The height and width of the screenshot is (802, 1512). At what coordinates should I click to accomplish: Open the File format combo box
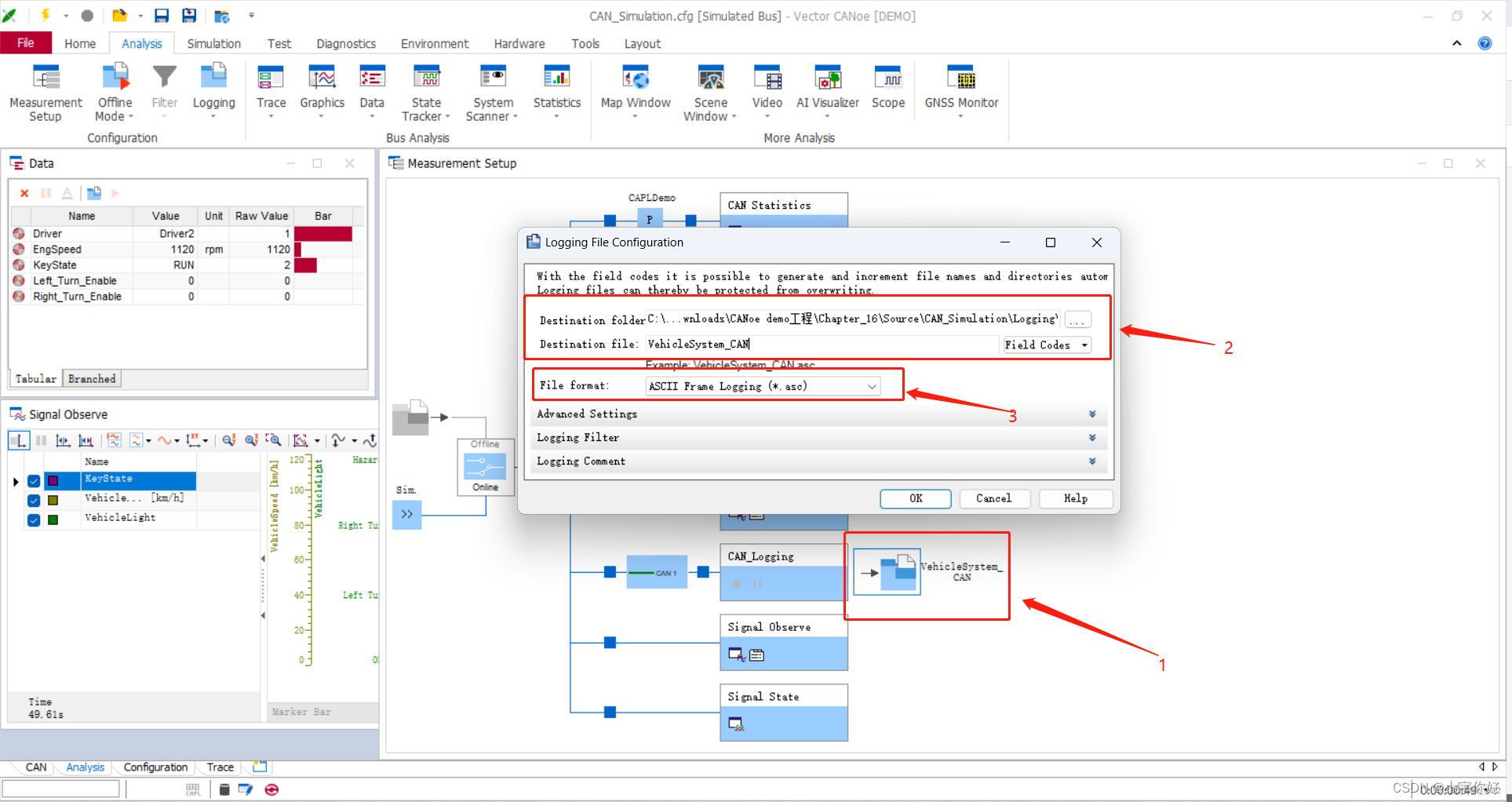pyautogui.click(x=763, y=386)
